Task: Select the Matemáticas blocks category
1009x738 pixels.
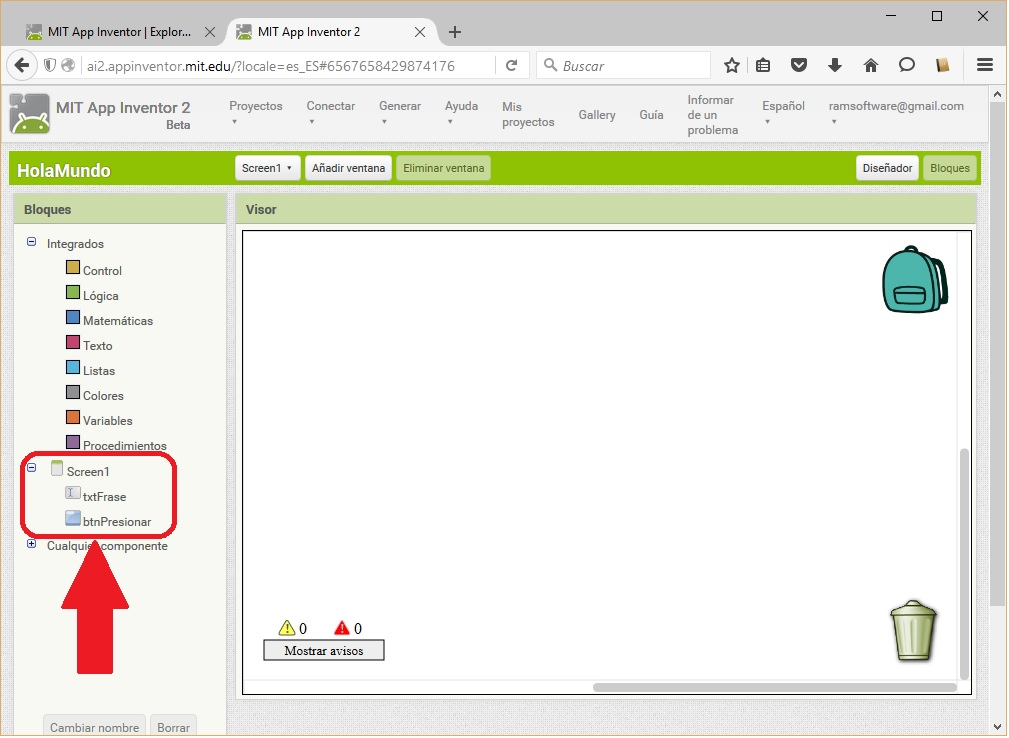Action: tap(117, 321)
